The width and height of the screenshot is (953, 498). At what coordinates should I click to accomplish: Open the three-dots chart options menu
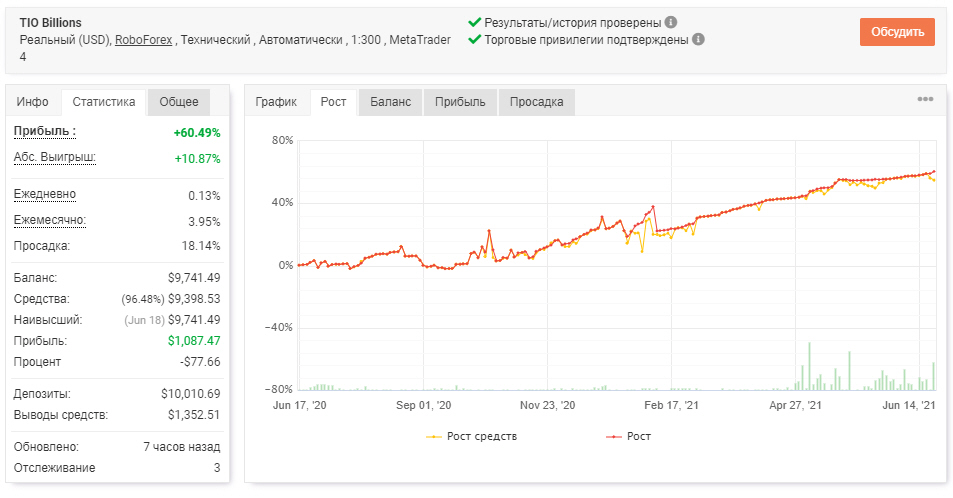[925, 99]
